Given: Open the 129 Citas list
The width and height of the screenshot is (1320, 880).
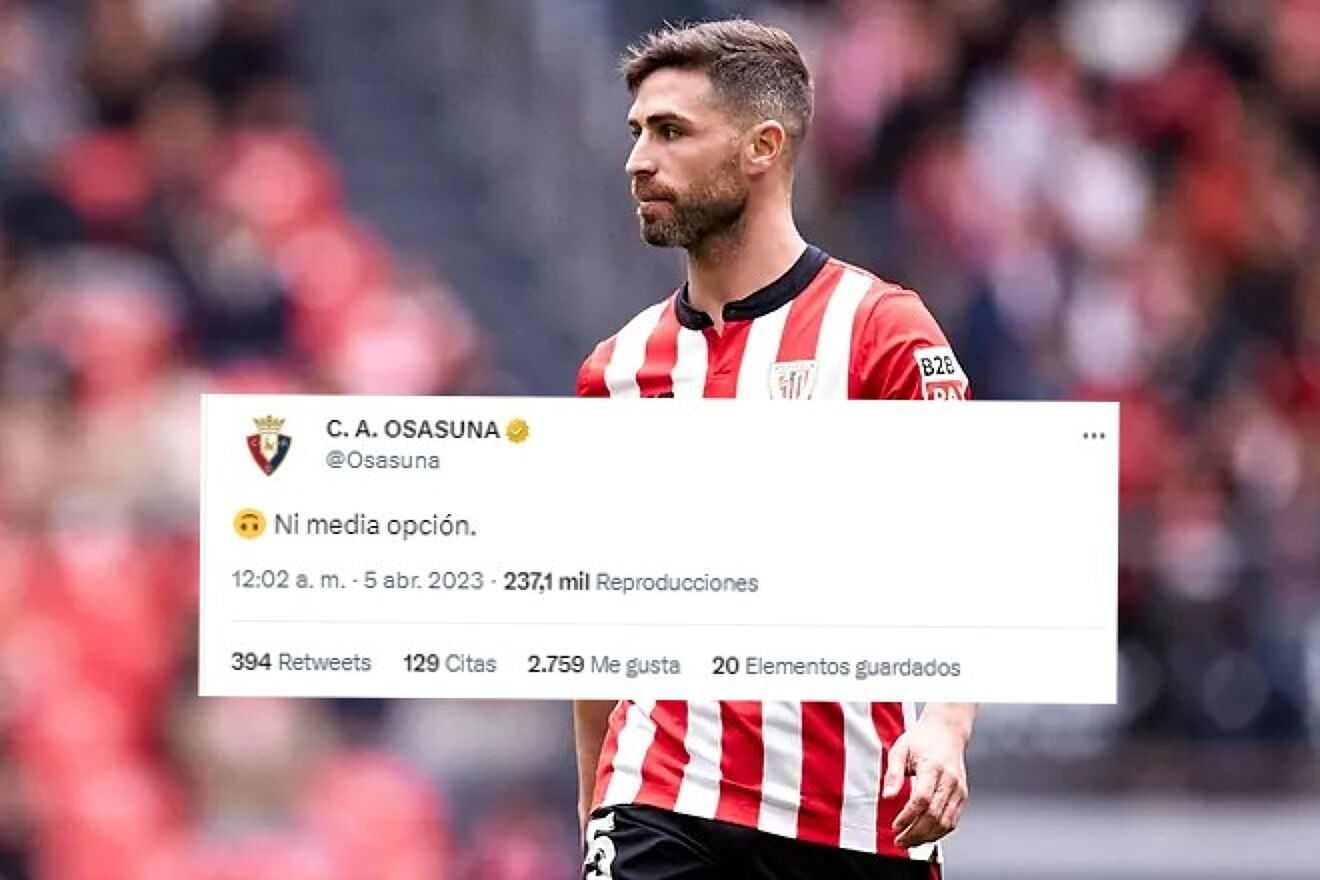Looking at the screenshot, I should [x=450, y=663].
